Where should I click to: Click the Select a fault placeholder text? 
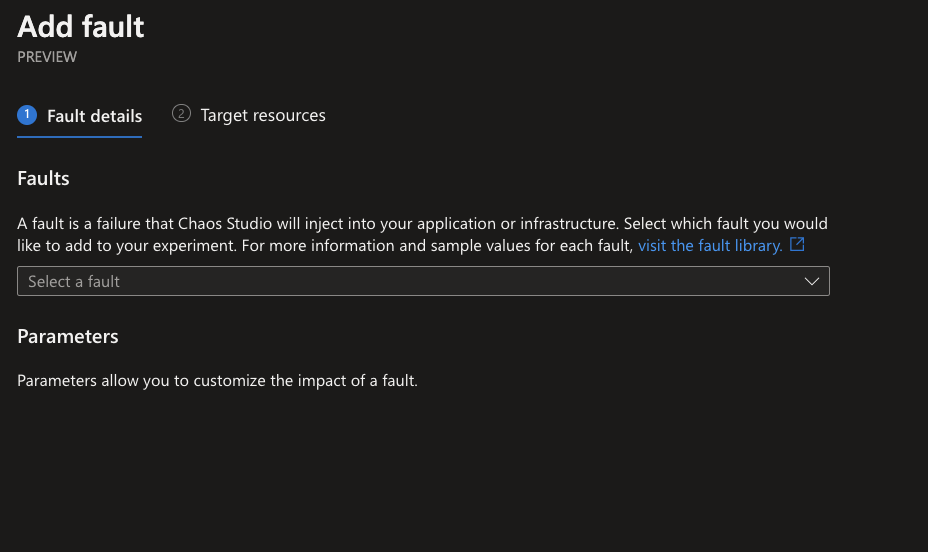click(74, 282)
